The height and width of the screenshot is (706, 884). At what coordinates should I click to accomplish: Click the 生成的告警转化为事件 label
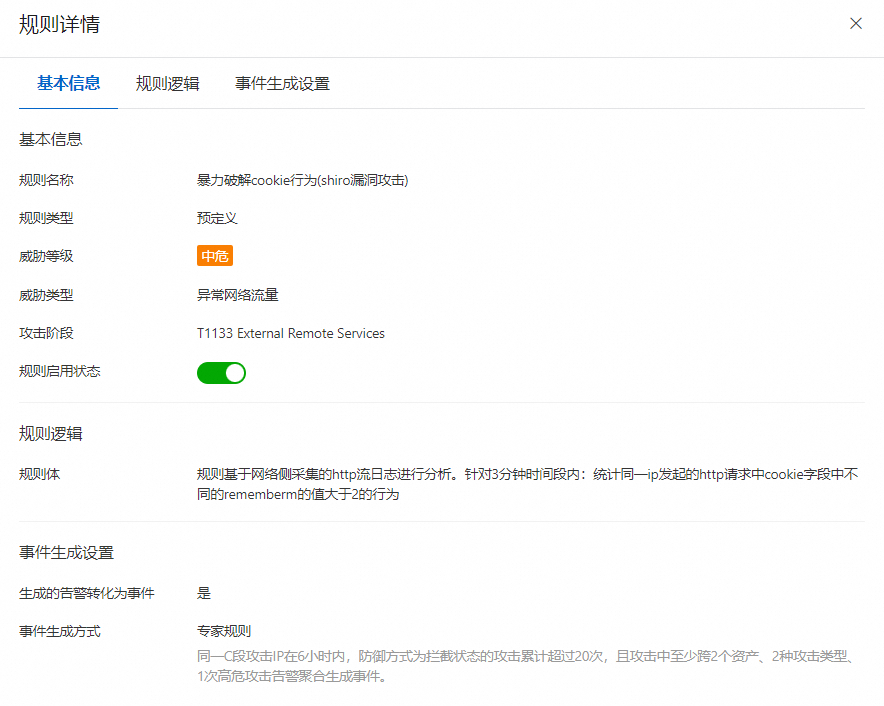(86, 593)
